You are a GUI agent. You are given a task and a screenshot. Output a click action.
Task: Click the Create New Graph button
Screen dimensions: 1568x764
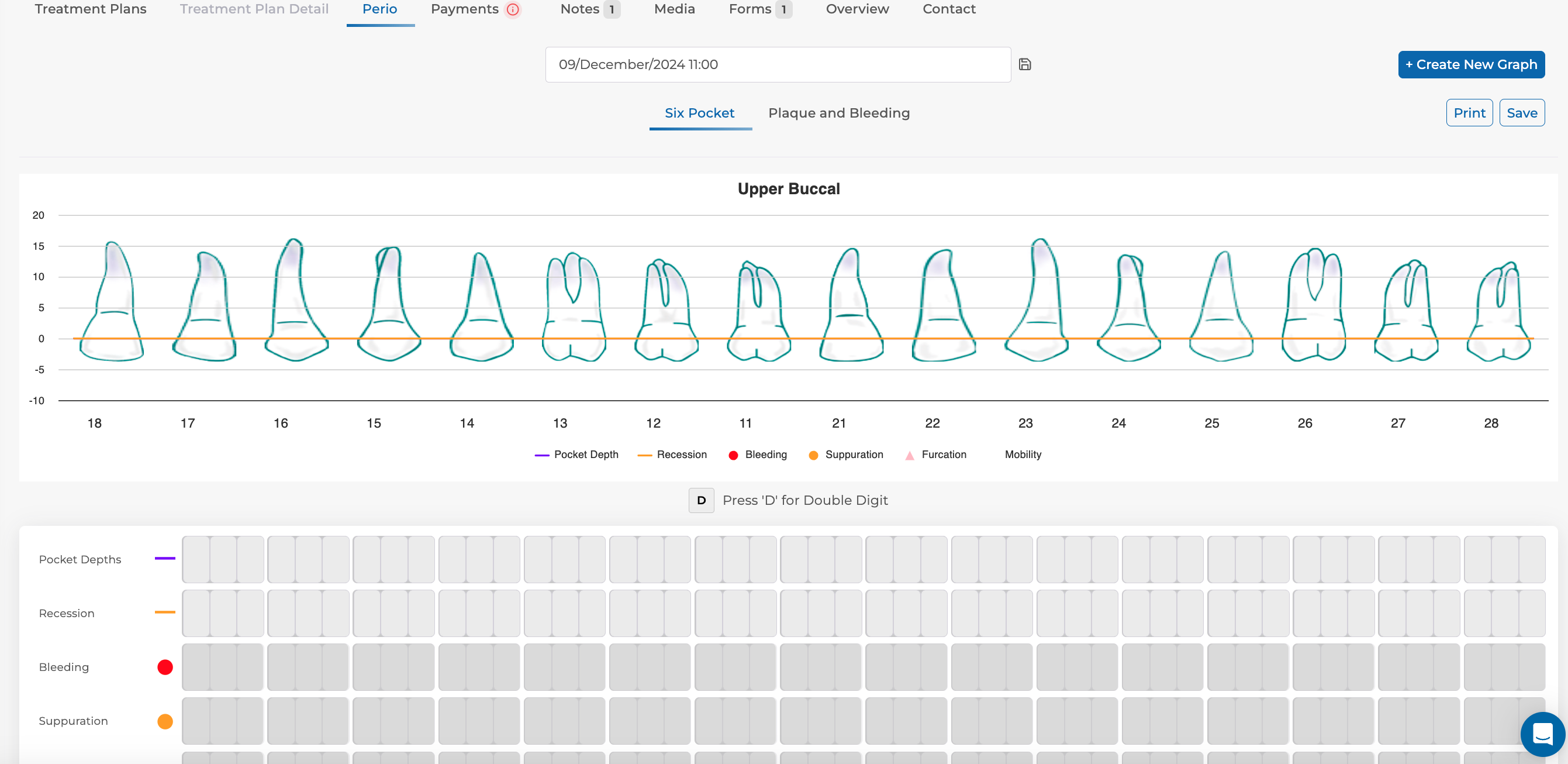click(1470, 64)
